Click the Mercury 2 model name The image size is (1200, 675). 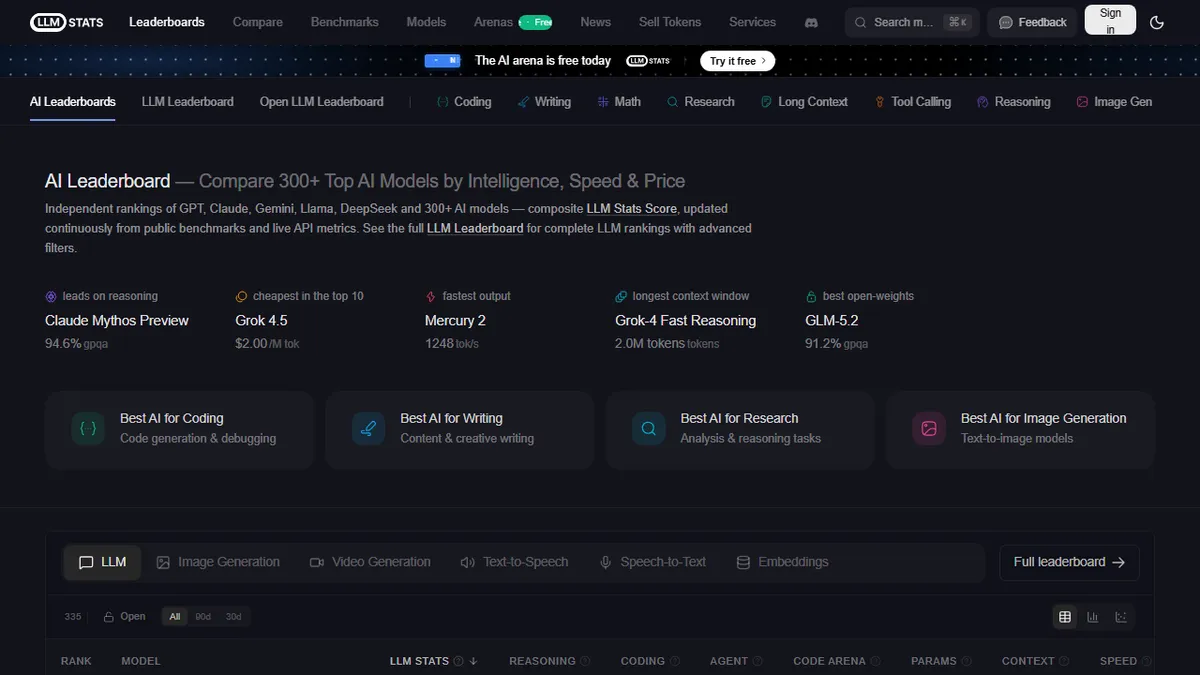click(x=455, y=321)
